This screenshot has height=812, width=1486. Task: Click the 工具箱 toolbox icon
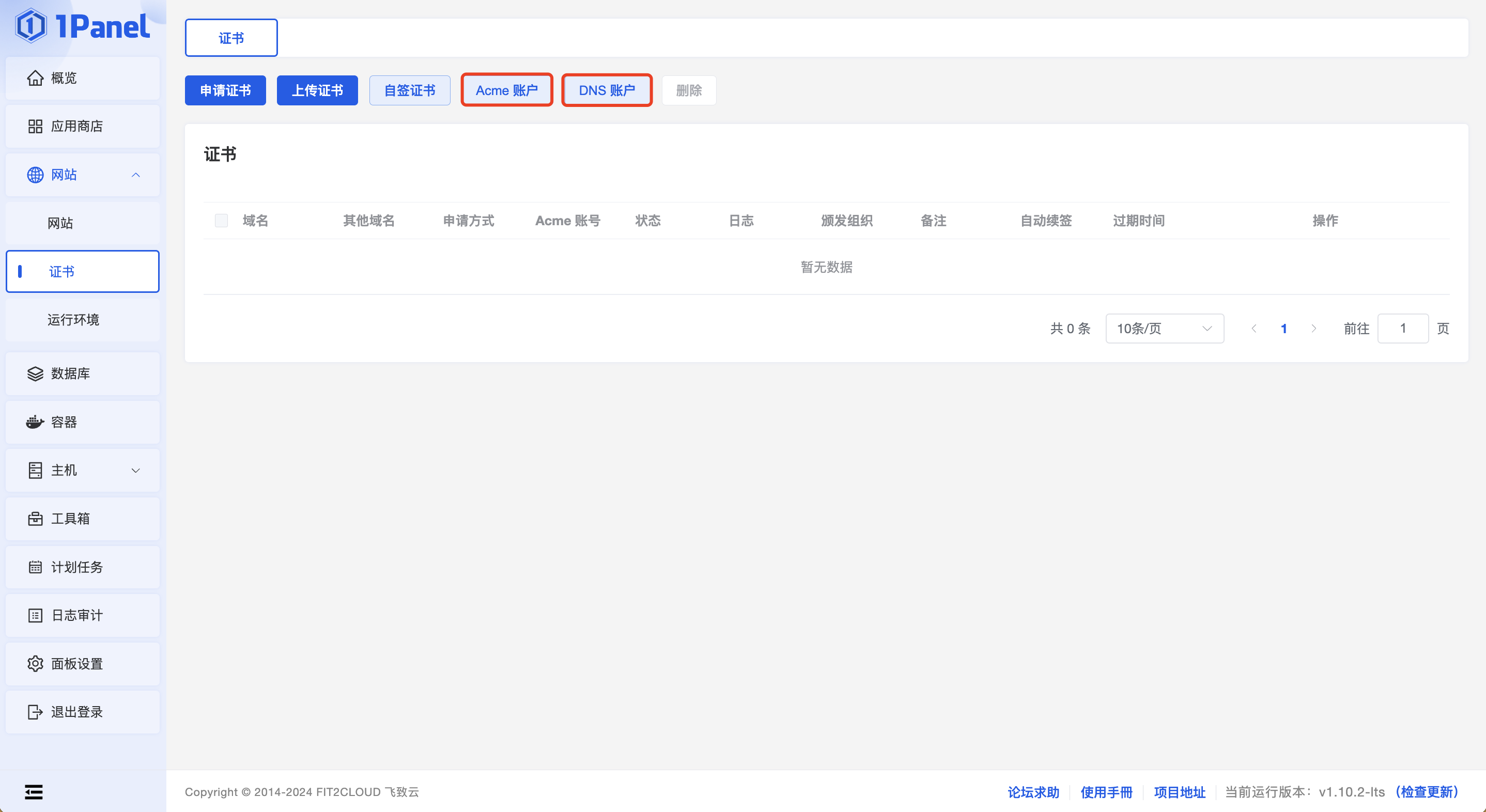point(35,519)
